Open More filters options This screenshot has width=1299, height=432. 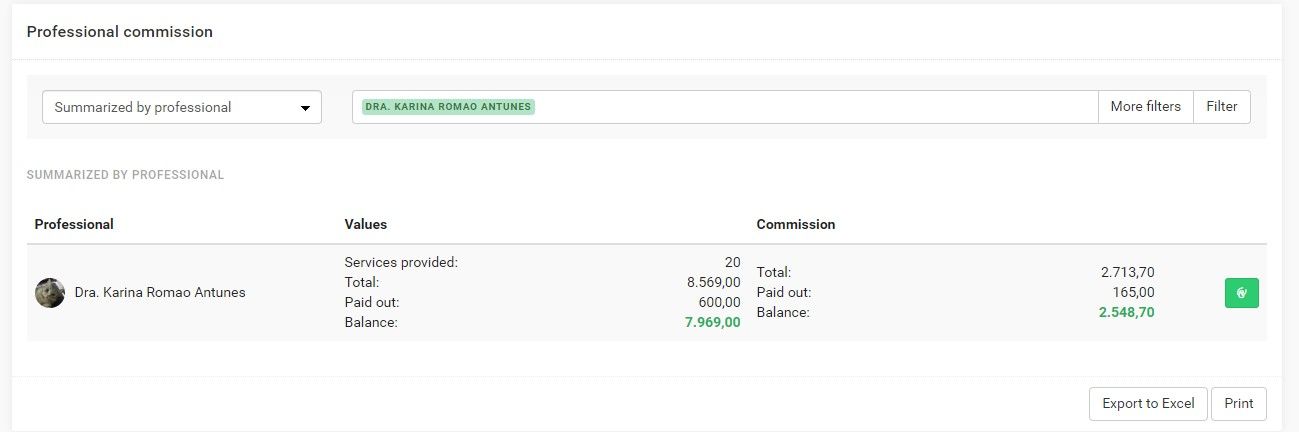pos(1145,107)
